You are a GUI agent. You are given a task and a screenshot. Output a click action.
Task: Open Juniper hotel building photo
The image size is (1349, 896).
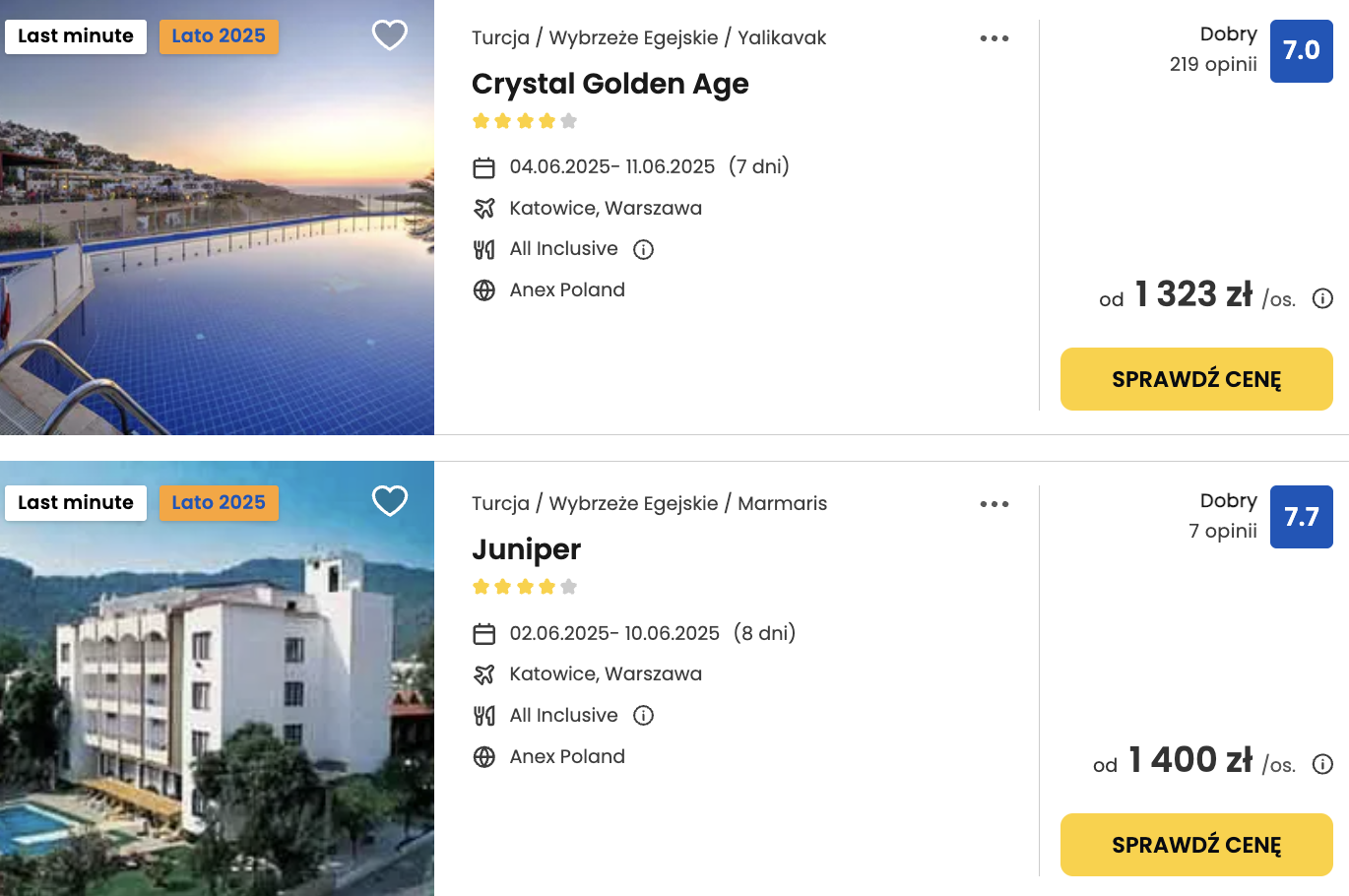pos(217,709)
